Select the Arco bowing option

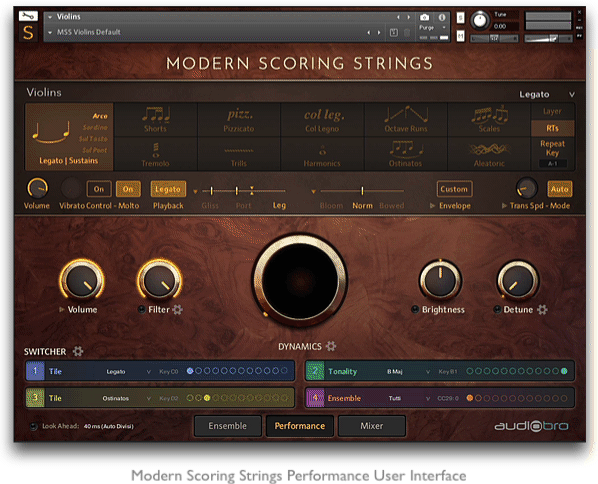[100, 116]
